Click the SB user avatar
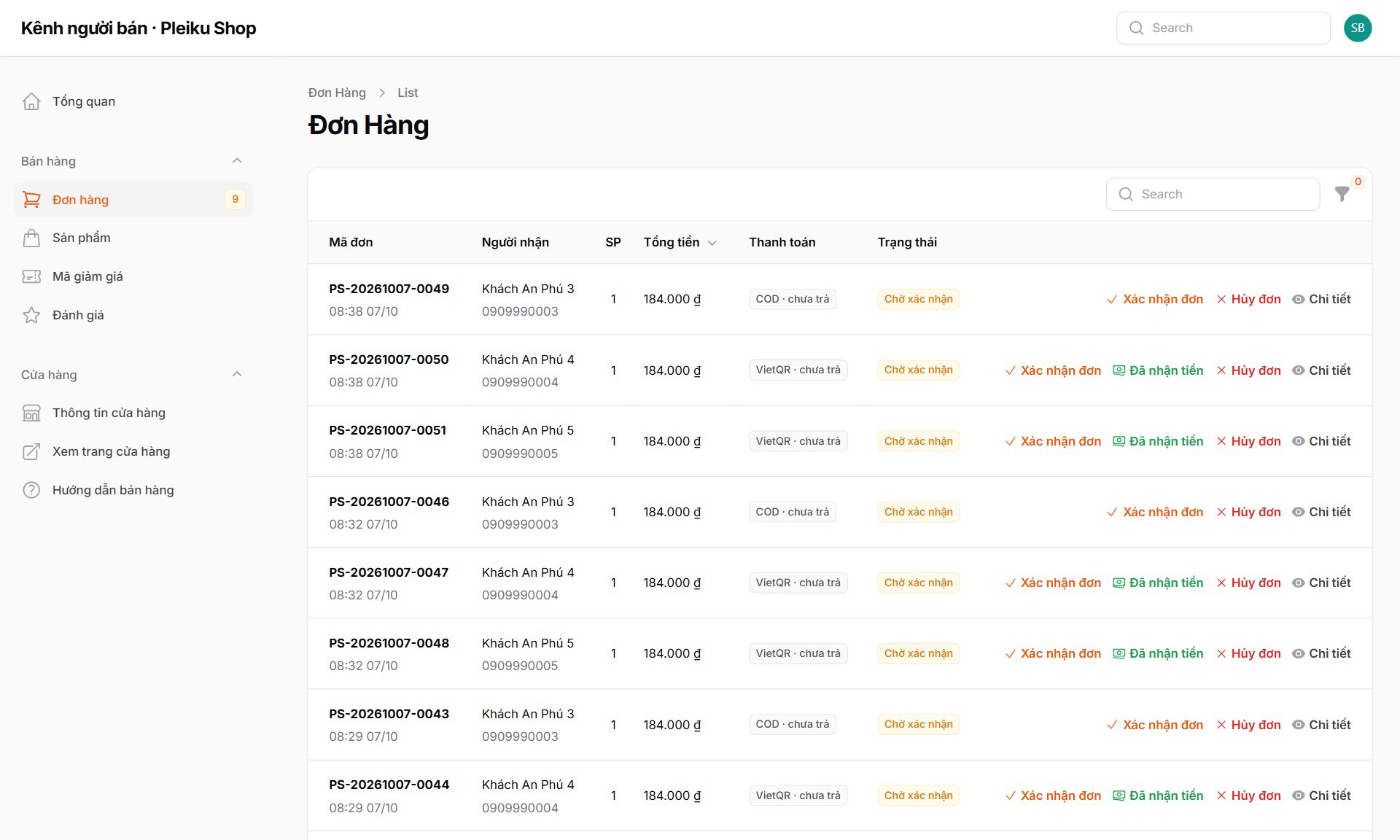The height and width of the screenshot is (840, 1400). 1358,28
